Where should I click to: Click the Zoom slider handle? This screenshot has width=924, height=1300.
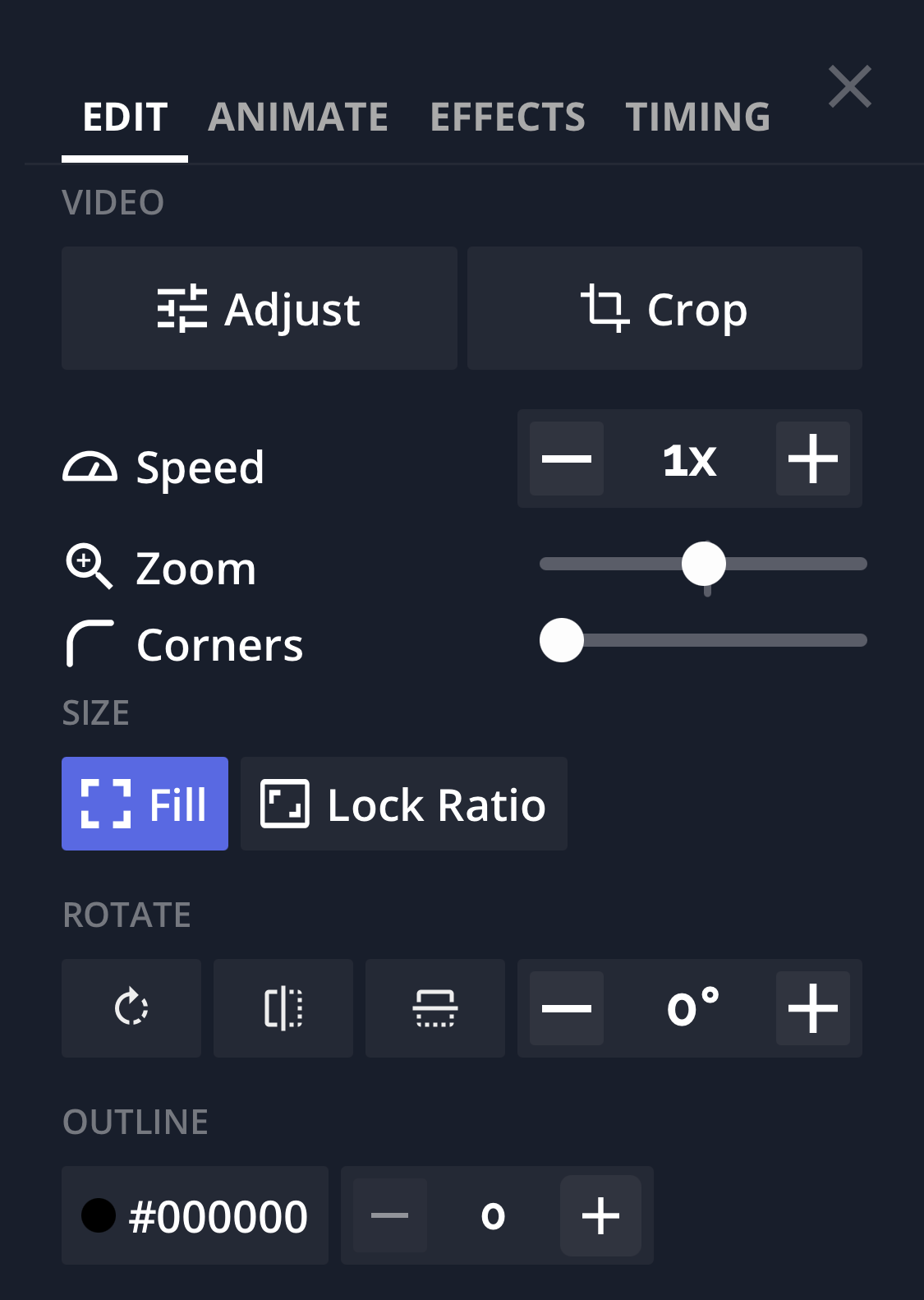click(x=704, y=564)
